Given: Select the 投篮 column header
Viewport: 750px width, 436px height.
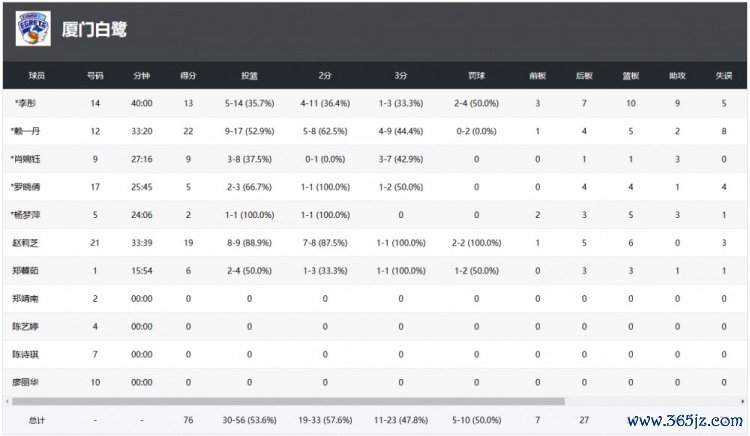Looking at the screenshot, I should point(249,75).
